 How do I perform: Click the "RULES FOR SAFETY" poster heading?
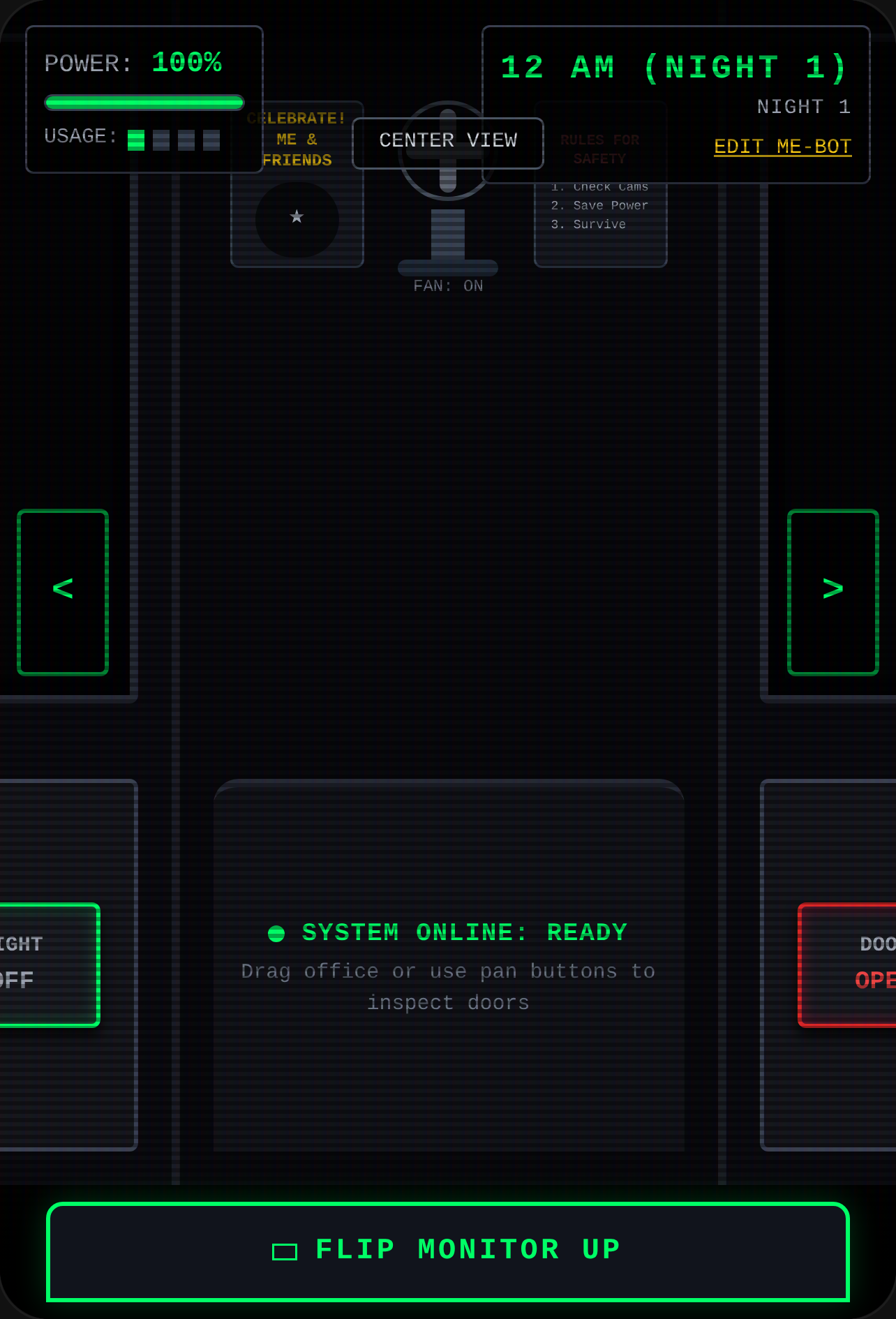click(600, 149)
